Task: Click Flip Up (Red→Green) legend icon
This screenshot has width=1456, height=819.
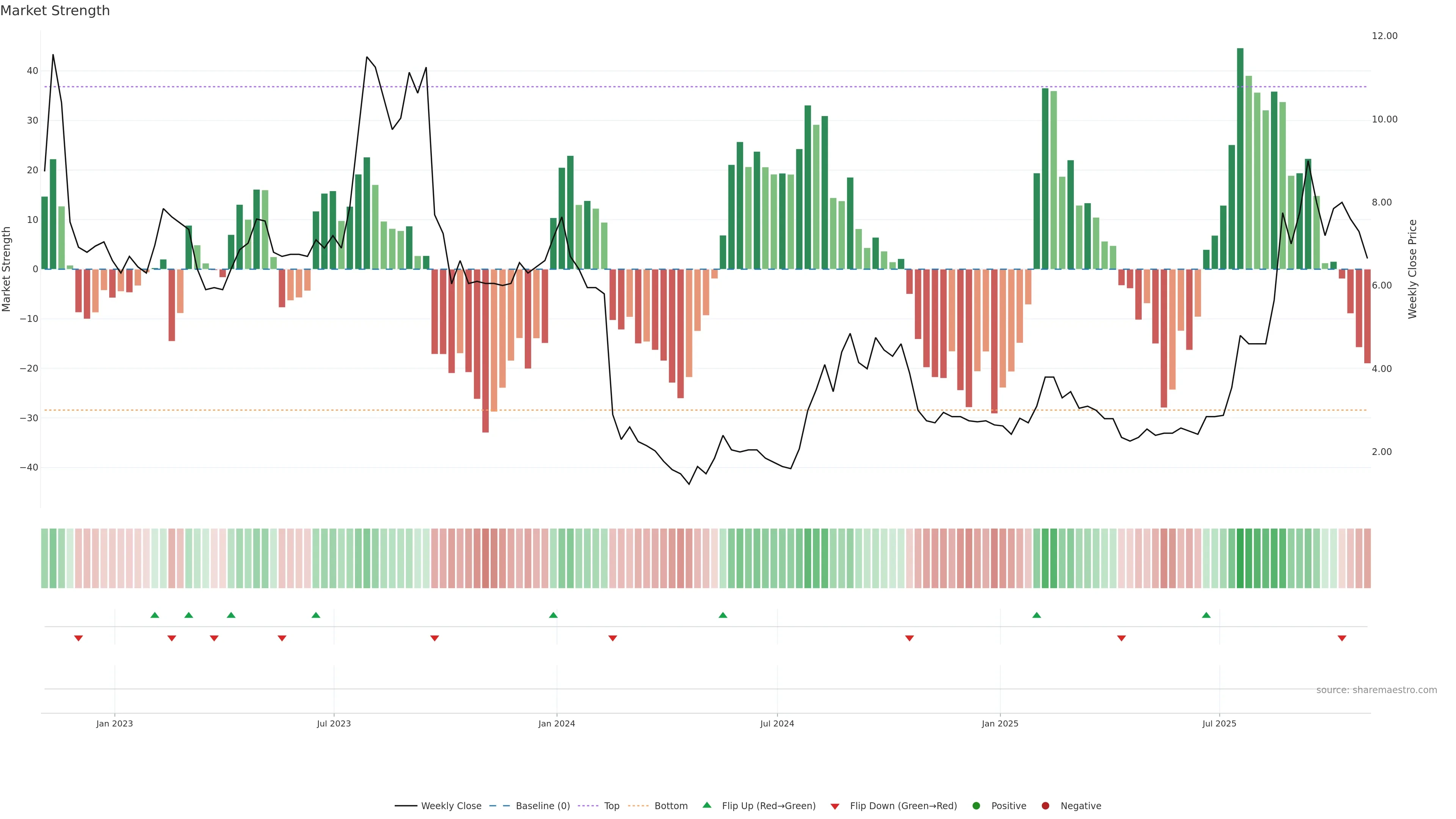Action: click(706, 805)
